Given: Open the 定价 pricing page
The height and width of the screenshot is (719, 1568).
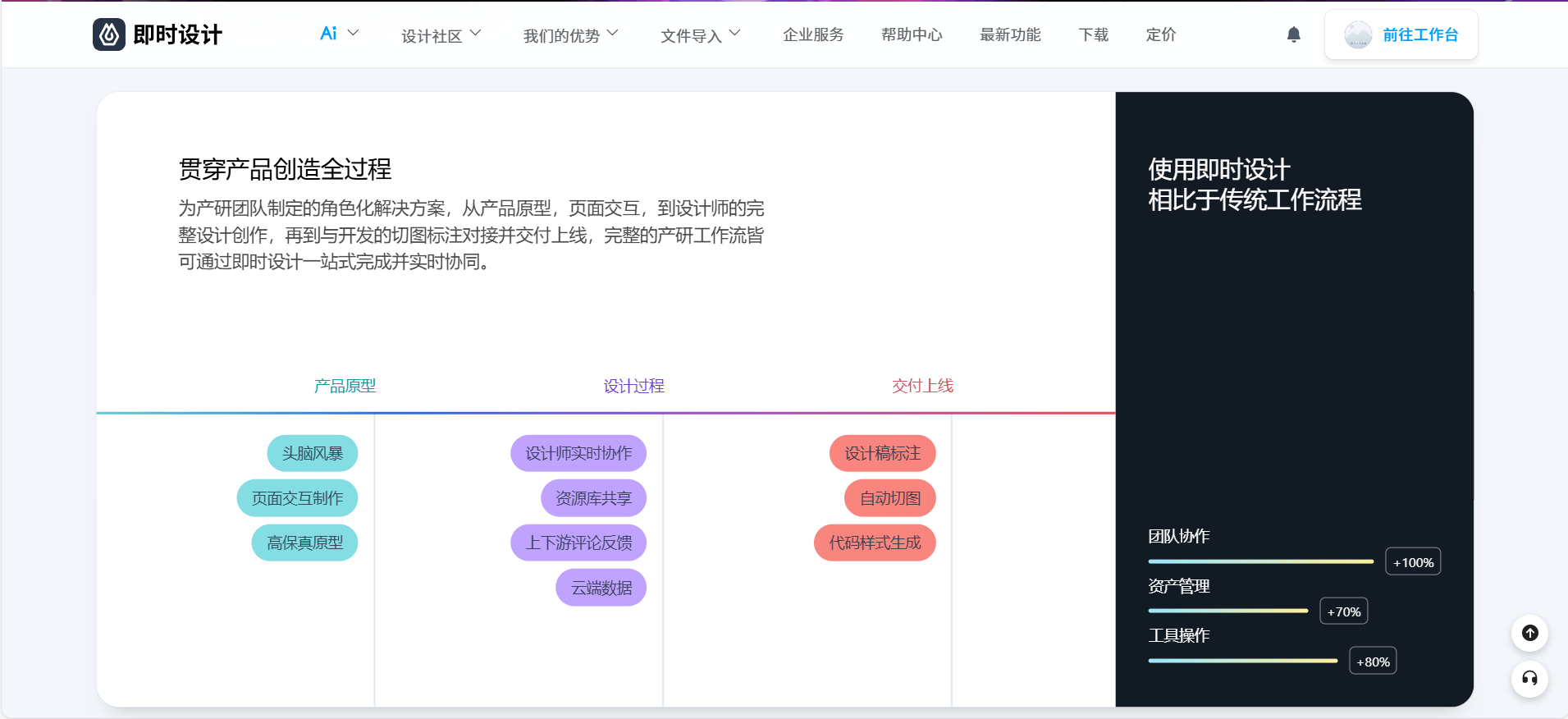Looking at the screenshot, I should pos(1160,34).
